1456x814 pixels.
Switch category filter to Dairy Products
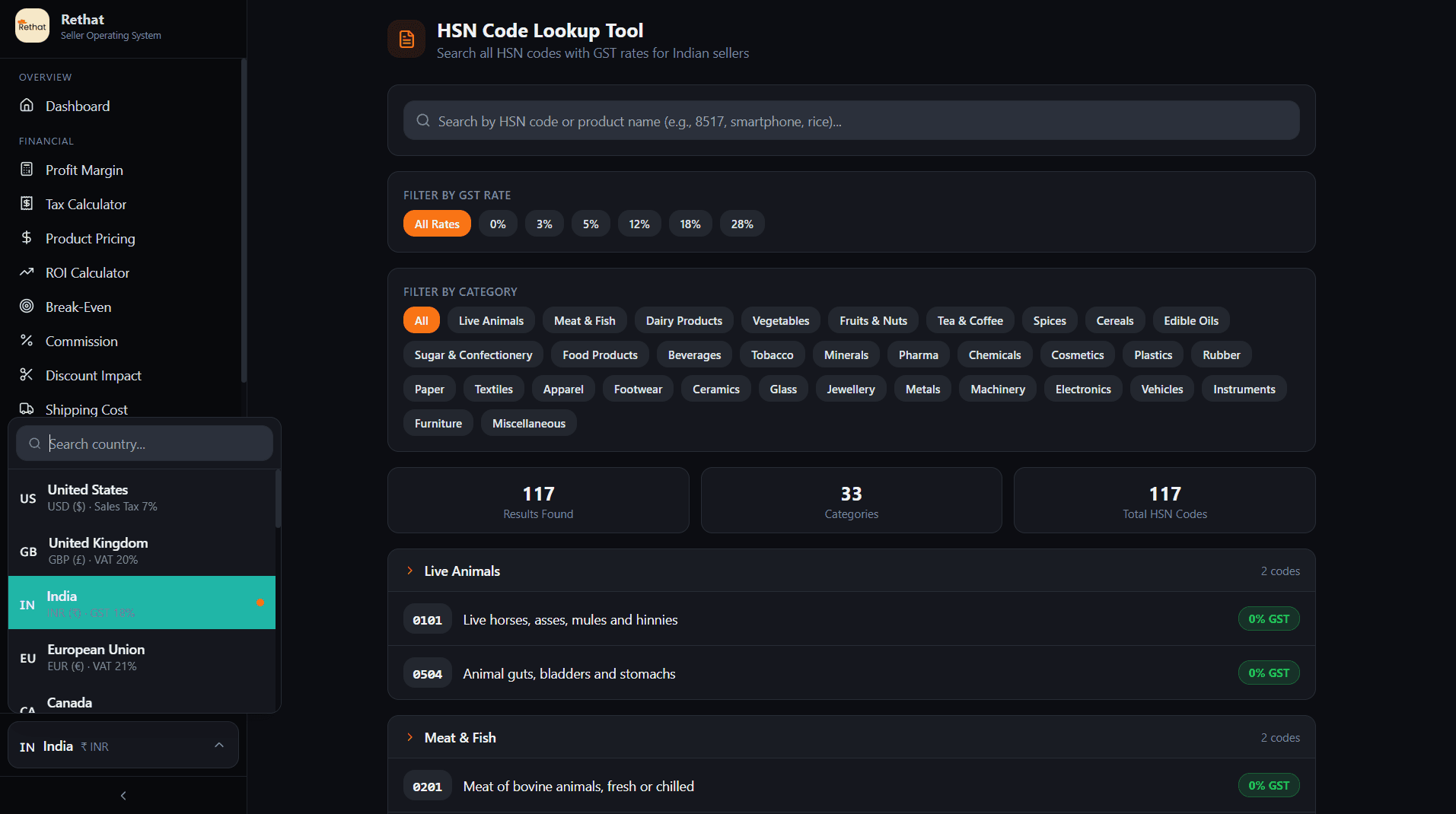683,320
